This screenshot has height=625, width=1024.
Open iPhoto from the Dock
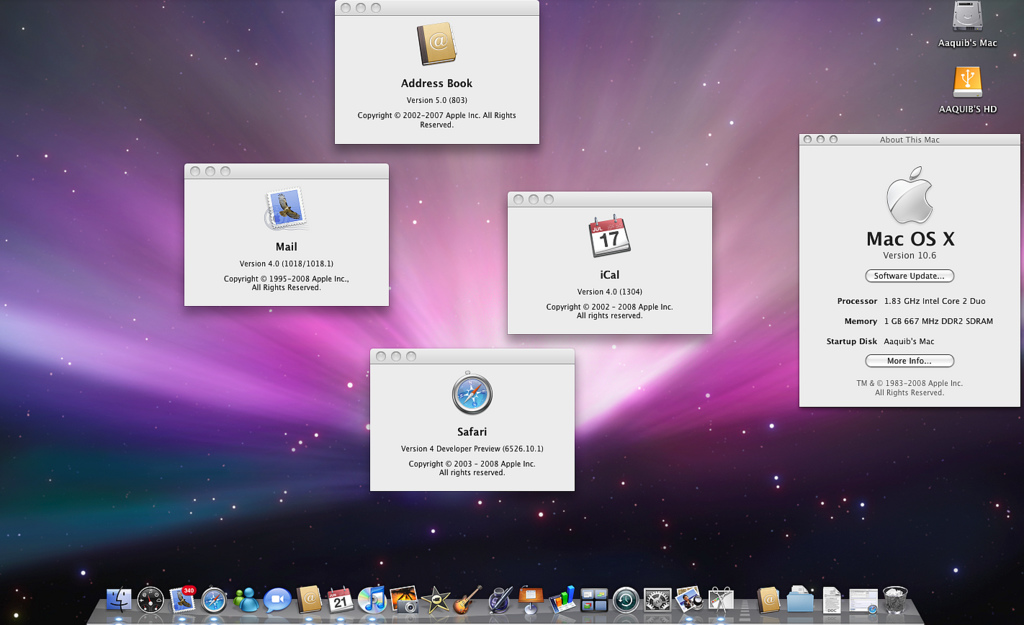(404, 600)
